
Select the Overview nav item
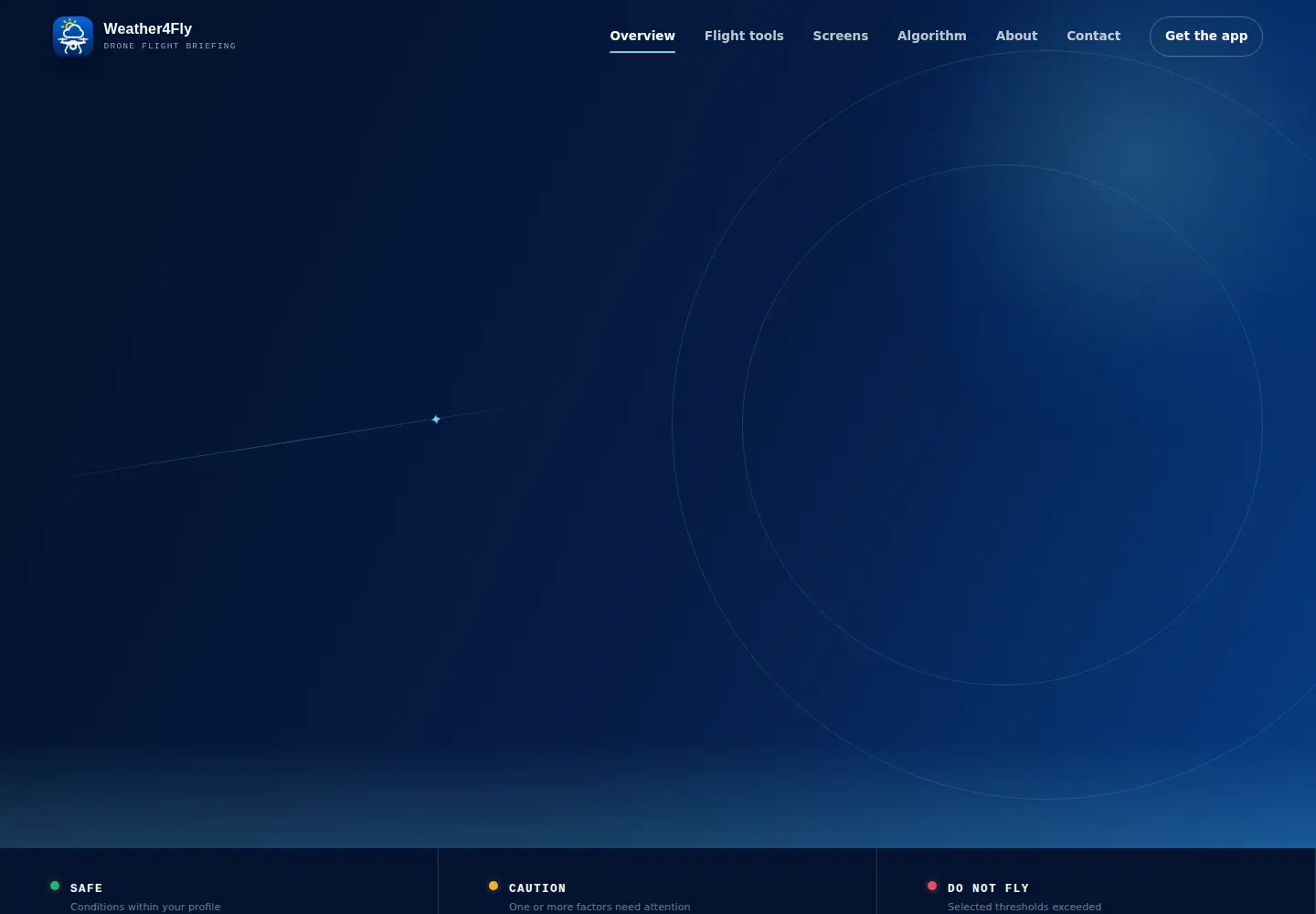coord(642,36)
